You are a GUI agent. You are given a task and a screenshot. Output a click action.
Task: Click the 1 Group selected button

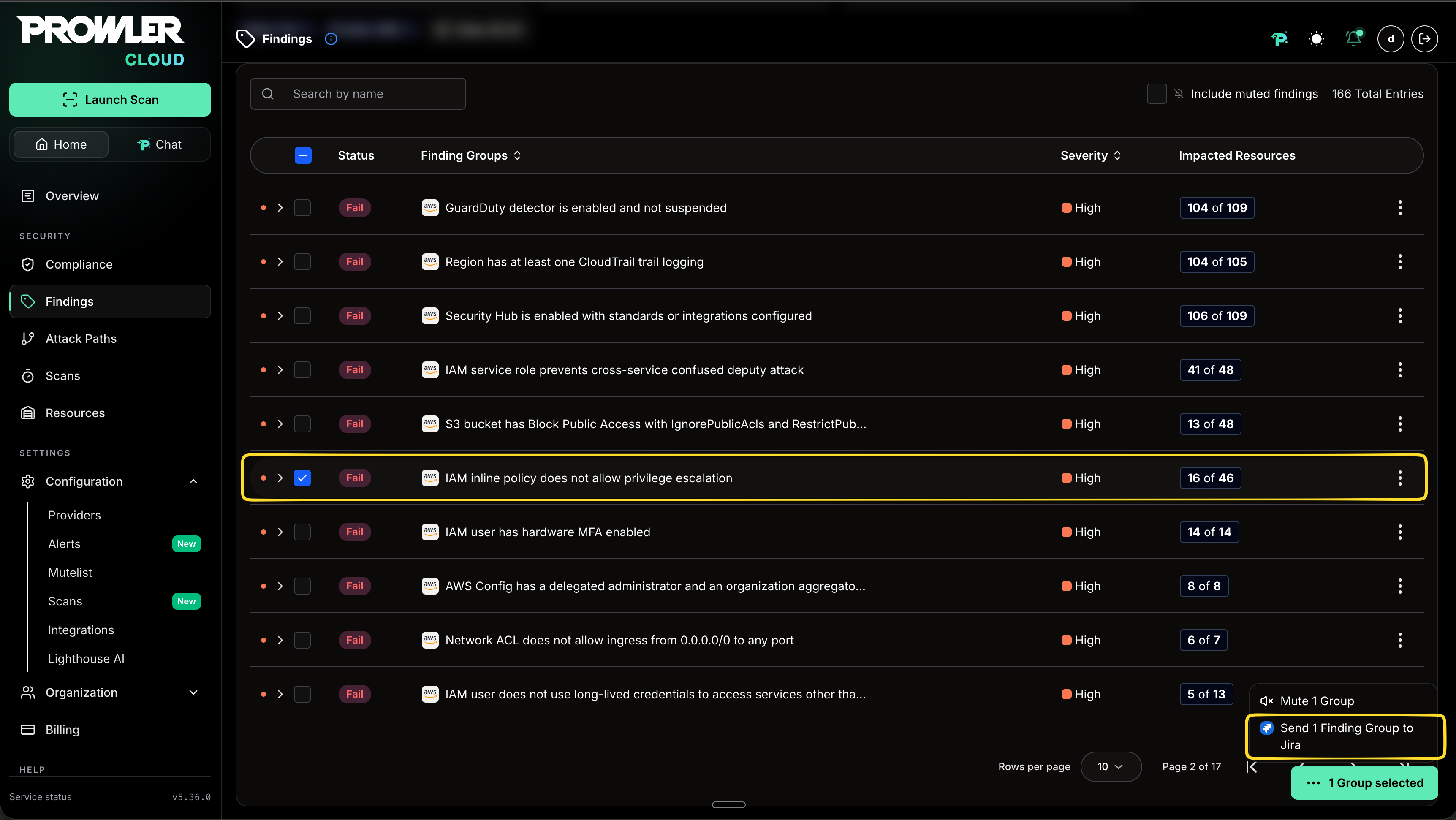[1364, 783]
